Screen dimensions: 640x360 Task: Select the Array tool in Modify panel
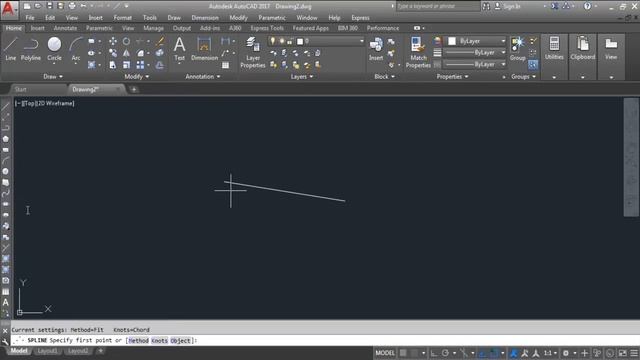pos(140,65)
